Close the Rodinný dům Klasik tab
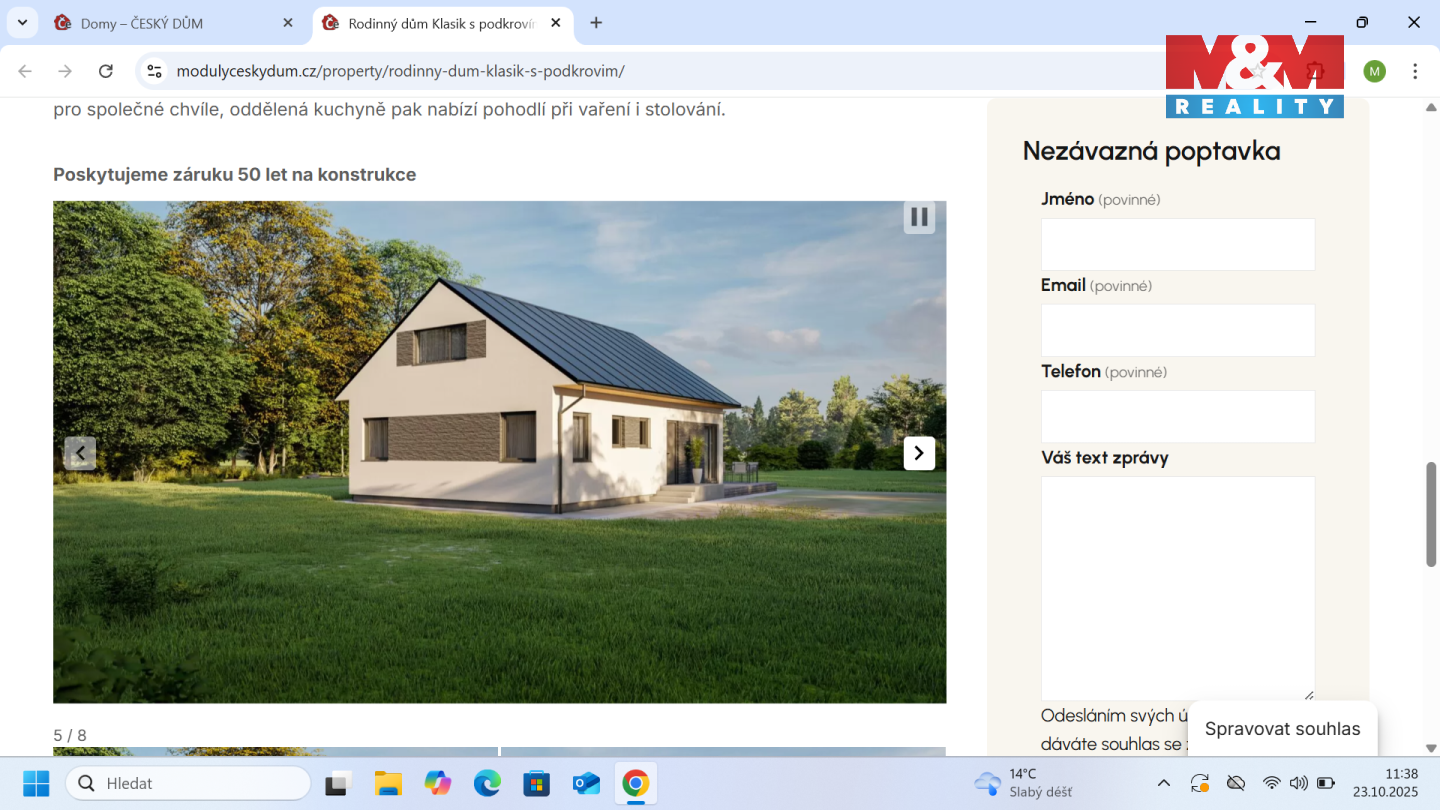 pos(556,23)
